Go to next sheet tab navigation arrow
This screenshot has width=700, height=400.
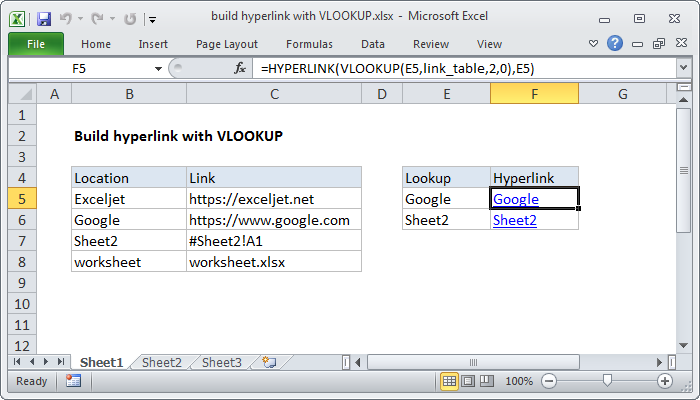46,362
